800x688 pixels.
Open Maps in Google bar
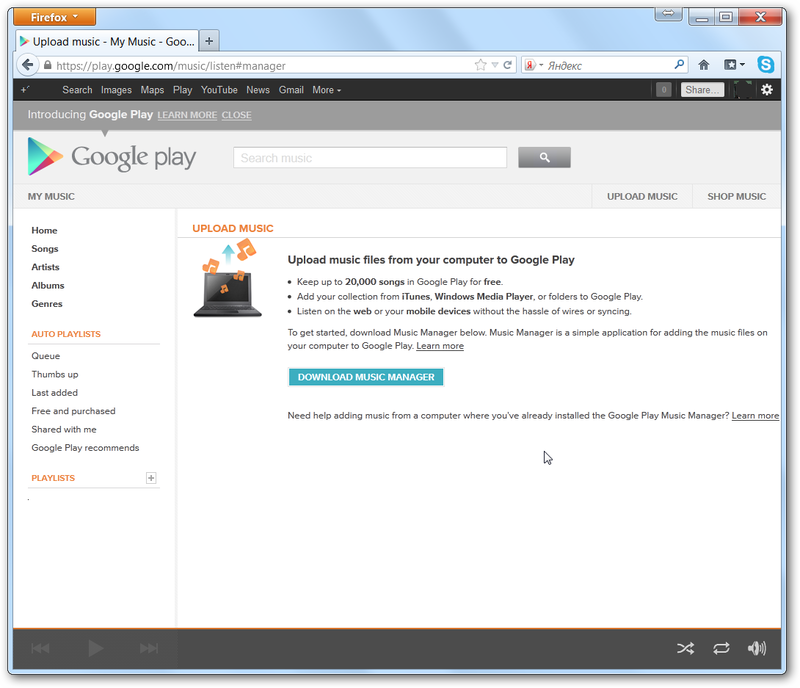152,90
